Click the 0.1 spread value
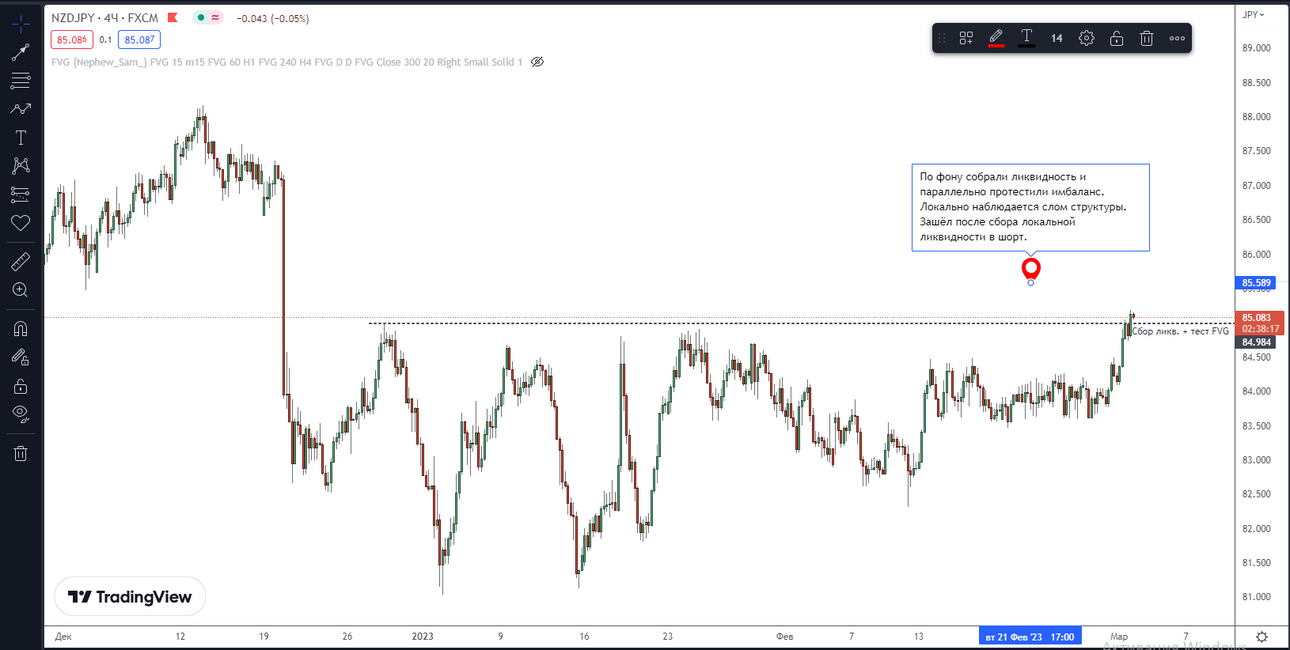 (104, 40)
